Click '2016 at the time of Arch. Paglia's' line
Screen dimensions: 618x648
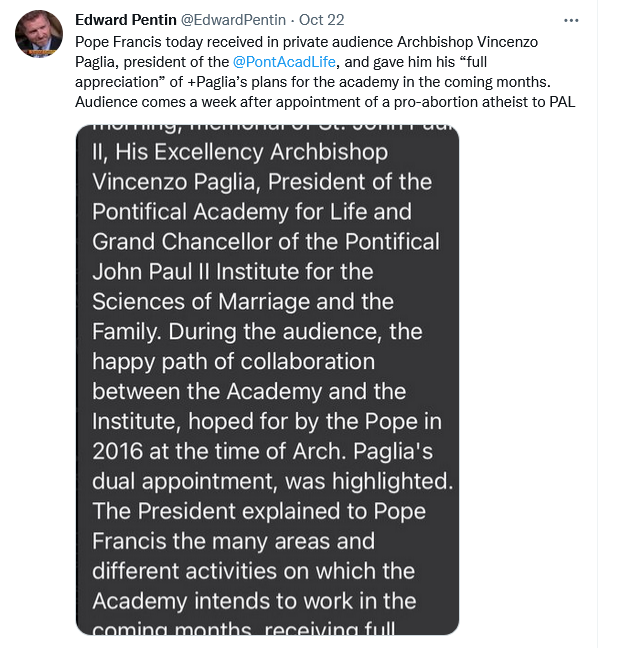[263, 451]
